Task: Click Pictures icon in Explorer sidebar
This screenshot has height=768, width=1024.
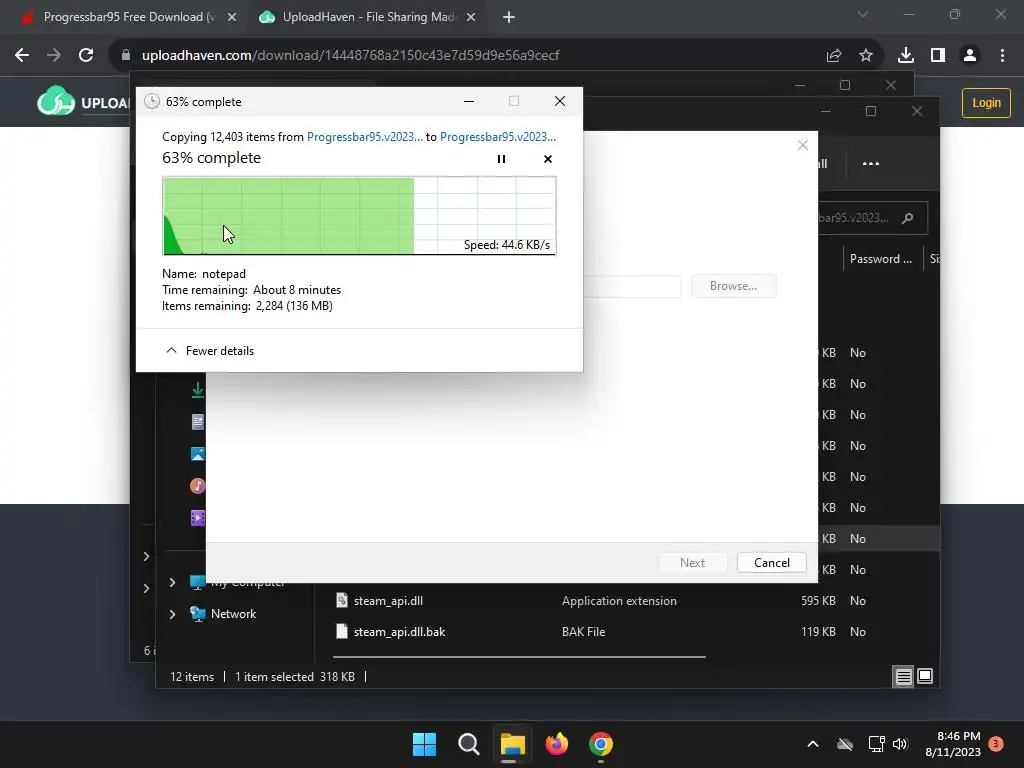Action: (x=197, y=454)
